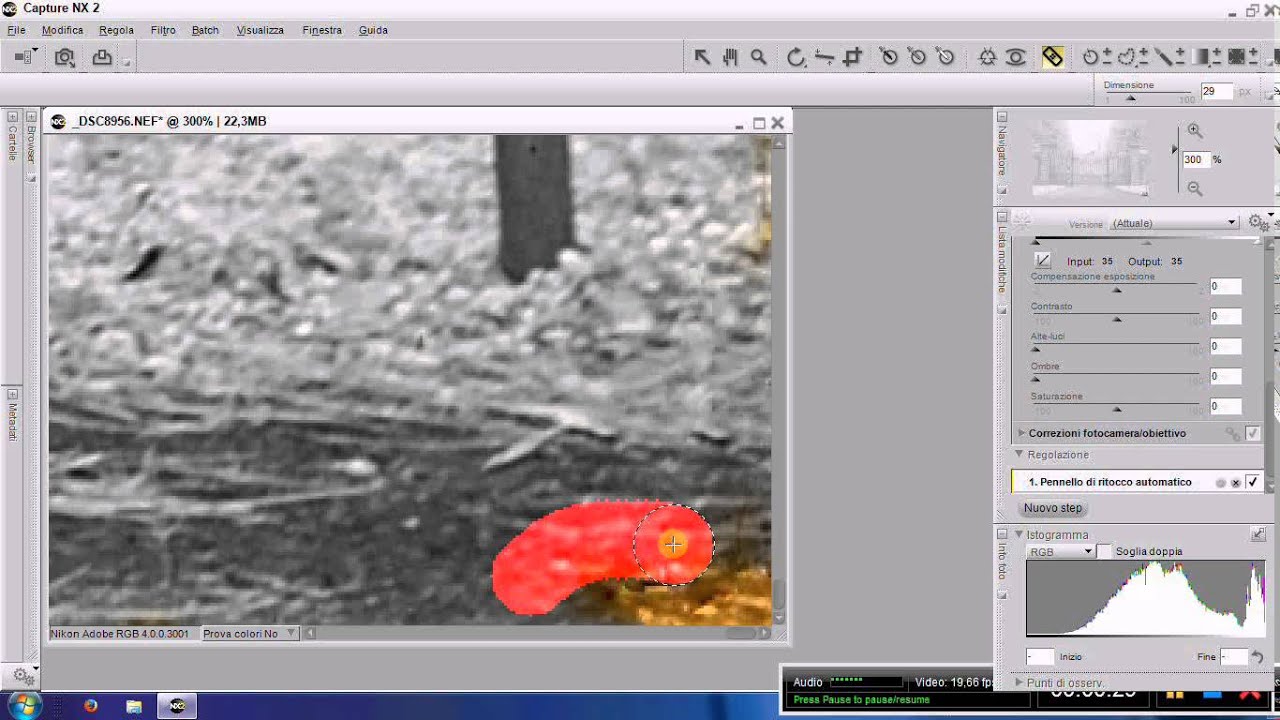Select the selection brush tool
This screenshot has height=720, width=1280.
pyautogui.click(x=1164, y=57)
